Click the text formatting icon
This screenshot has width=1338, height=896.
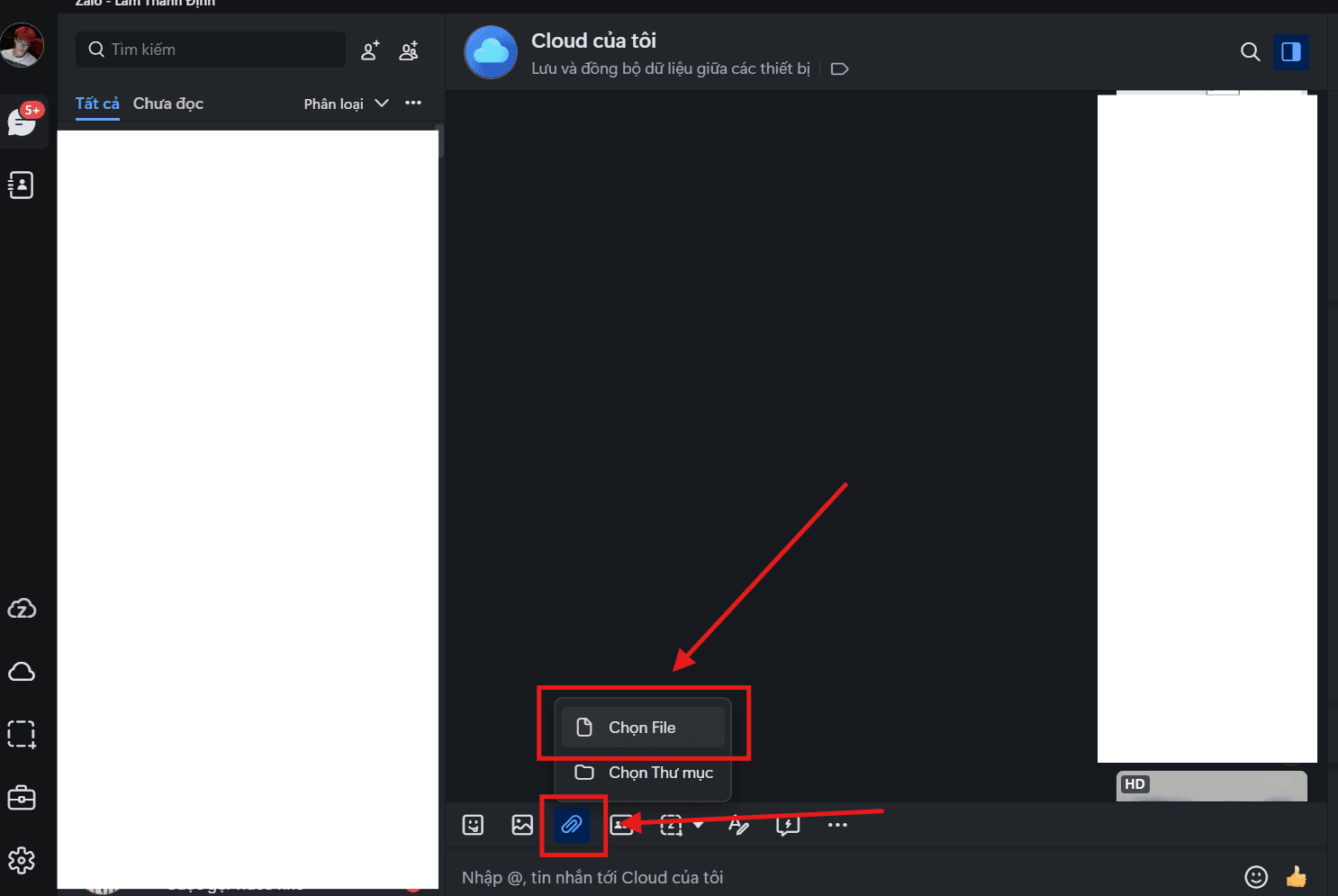pyautogui.click(x=738, y=825)
